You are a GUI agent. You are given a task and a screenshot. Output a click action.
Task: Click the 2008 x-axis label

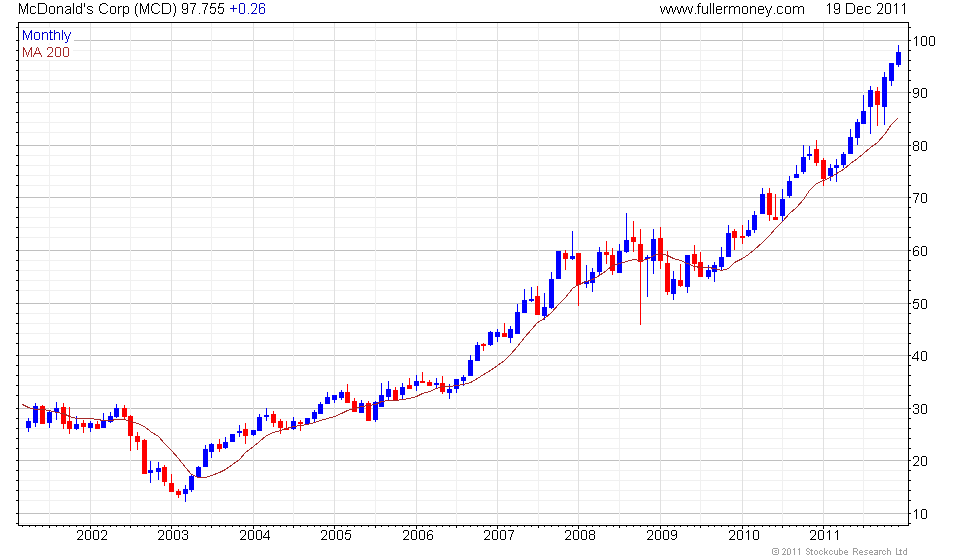click(580, 536)
